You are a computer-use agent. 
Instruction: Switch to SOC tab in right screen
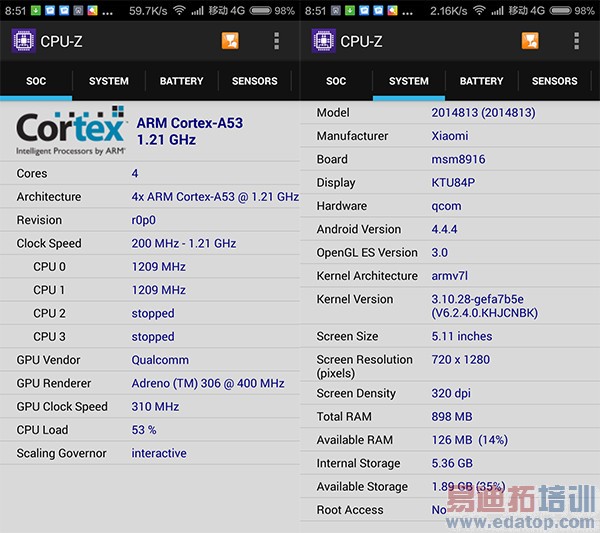click(x=336, y=81)
